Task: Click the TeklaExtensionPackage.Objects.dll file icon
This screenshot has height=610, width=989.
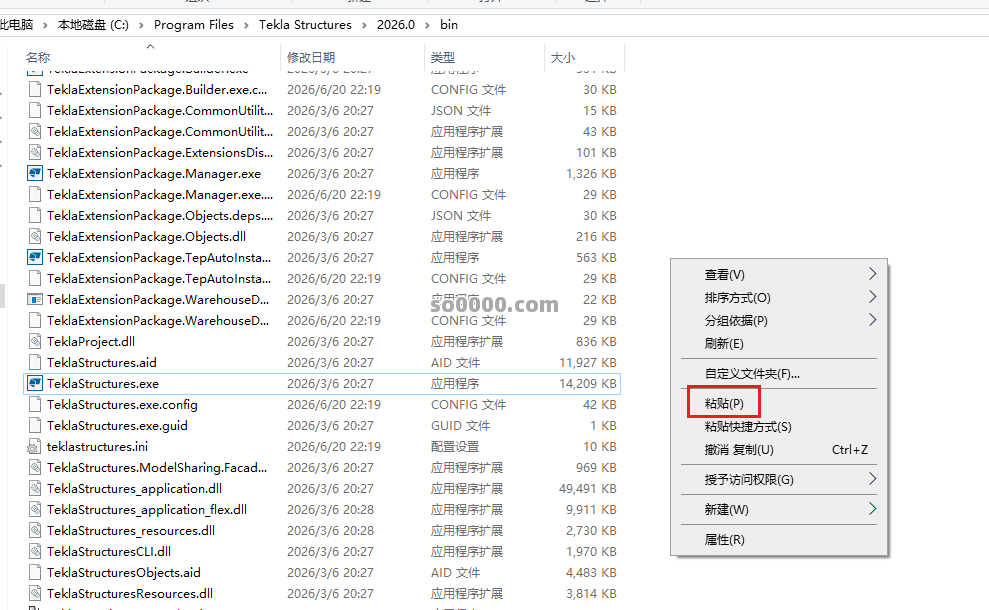Action: pyautogui.click(x=35, y=237)
